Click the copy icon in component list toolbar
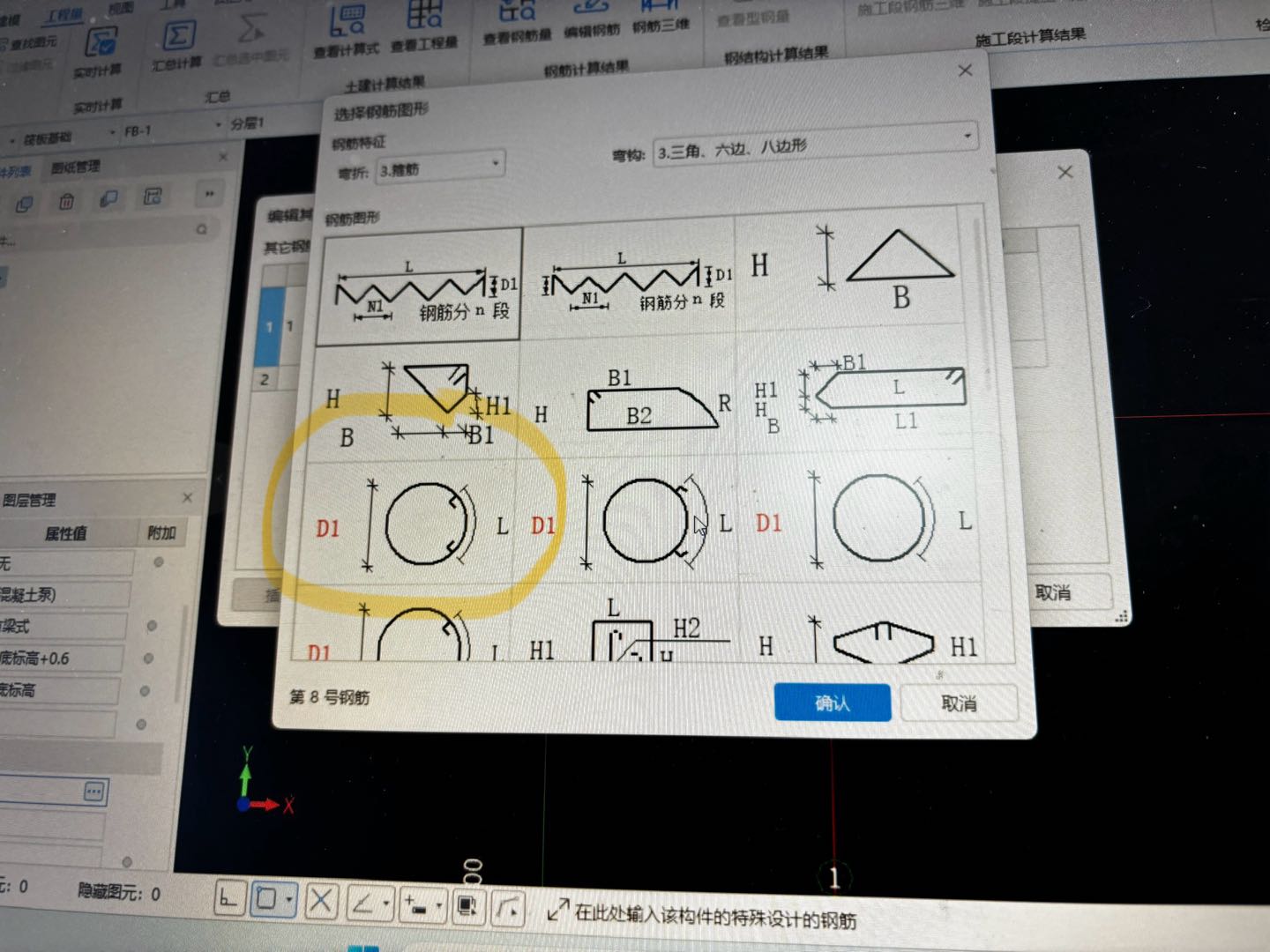The height and width of the screenshot is (952, 1270). pyautogui.click(x=24, y=205)
